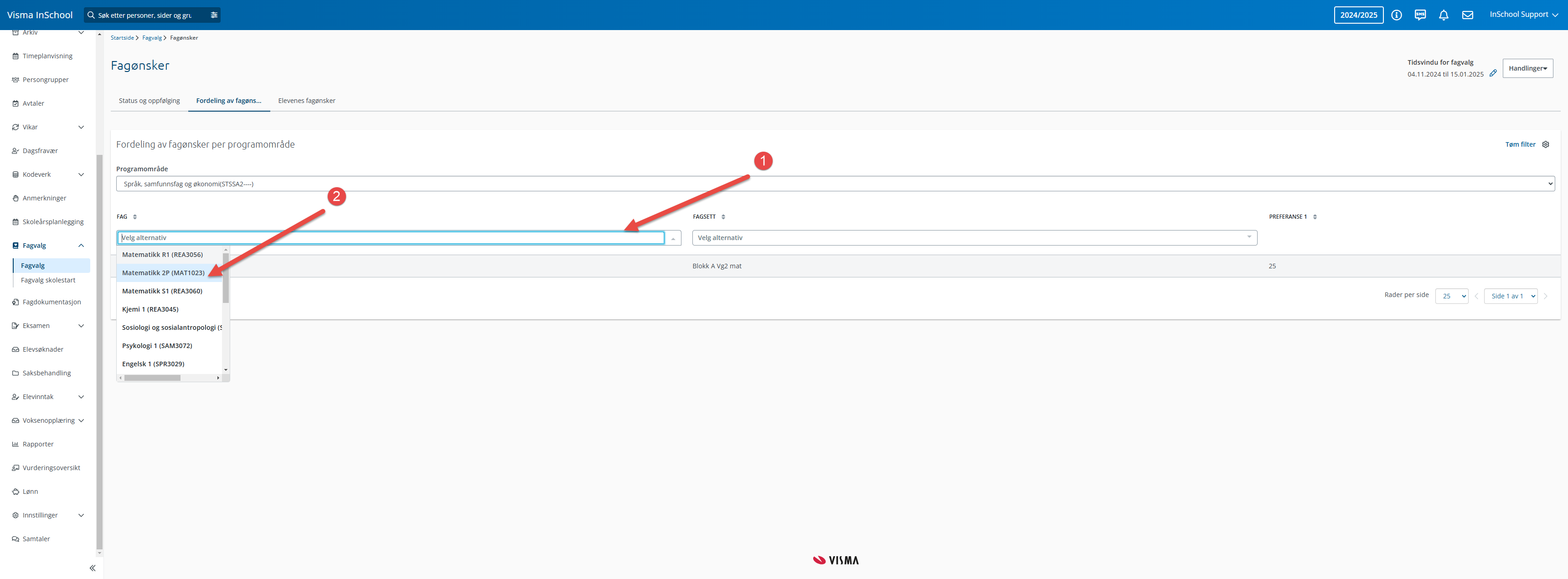Viewport: 1568px width, 579px height.
Task: Open notifications bell icon
Action: click(x=1444, y=15)
